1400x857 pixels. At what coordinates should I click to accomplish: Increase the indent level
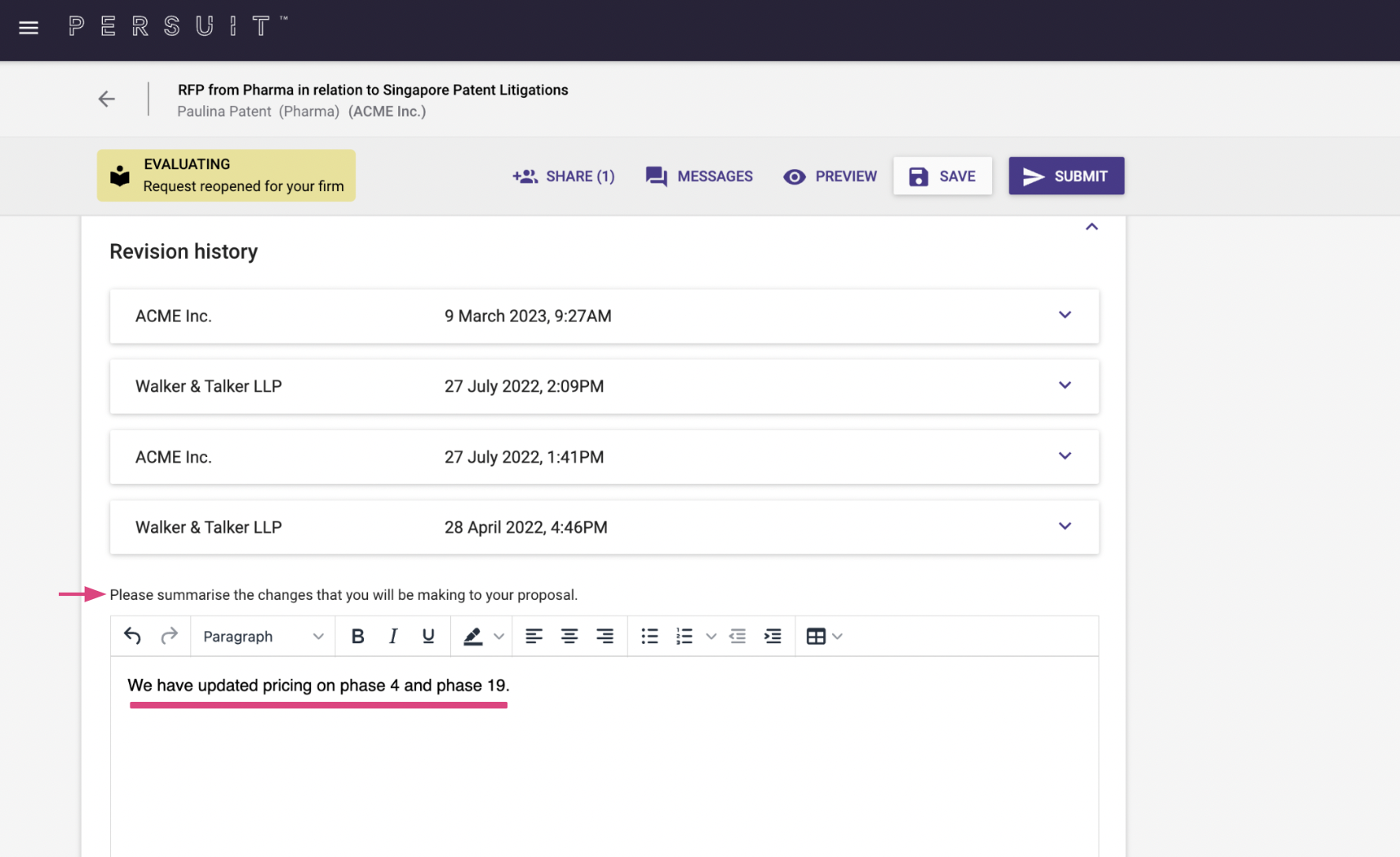point(773,636)
